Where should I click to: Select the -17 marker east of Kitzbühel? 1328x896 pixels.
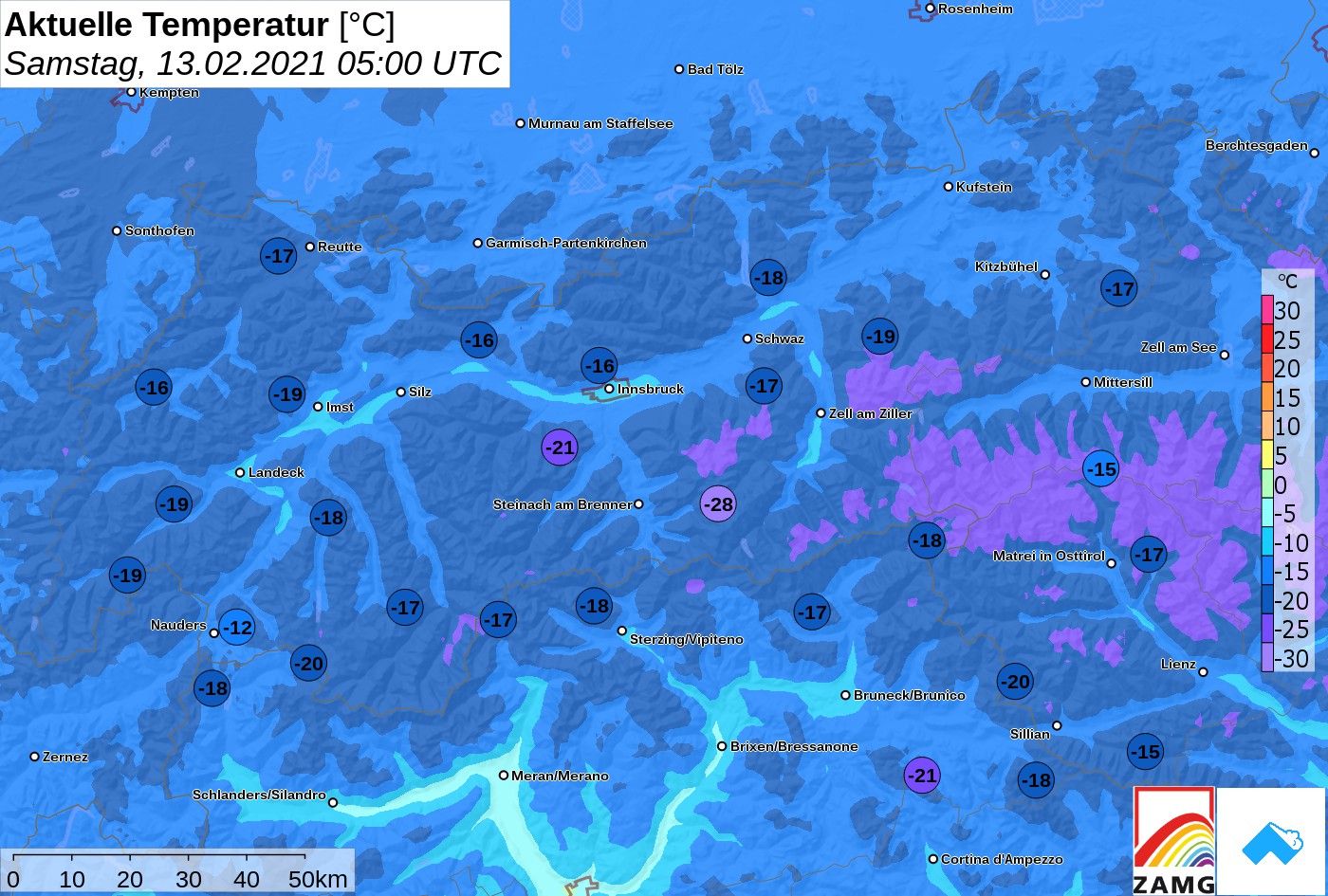click(1119, 288)
